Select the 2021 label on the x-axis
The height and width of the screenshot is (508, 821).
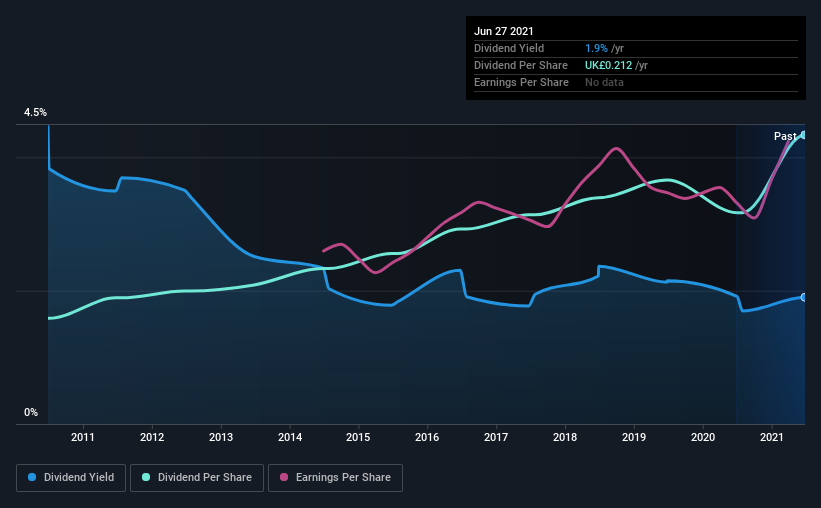771,437
